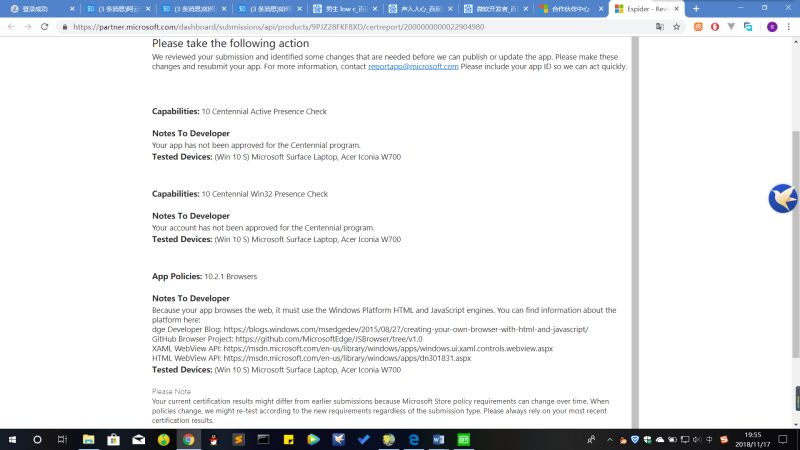Bookmark this page with the star icon

click(x=677, y=27)
